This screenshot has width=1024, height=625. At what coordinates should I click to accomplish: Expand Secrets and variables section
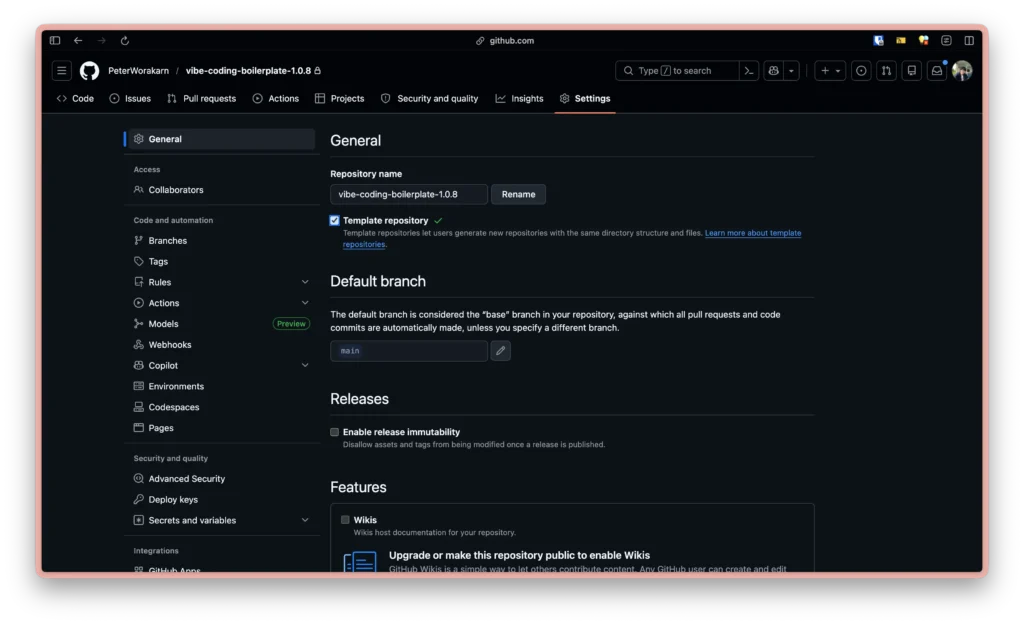tap(305, 521)
